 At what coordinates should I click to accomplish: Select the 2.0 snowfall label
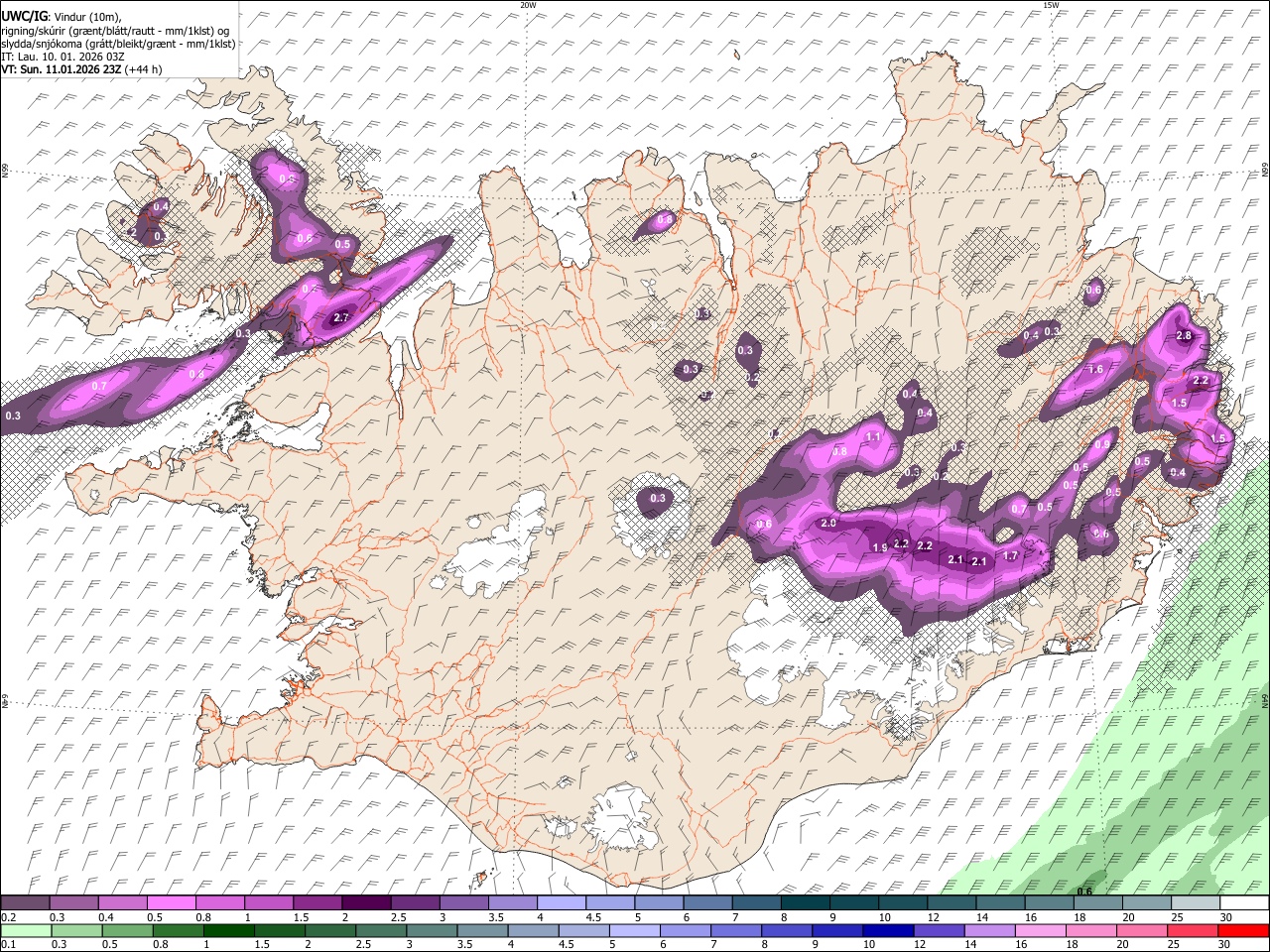829,524
